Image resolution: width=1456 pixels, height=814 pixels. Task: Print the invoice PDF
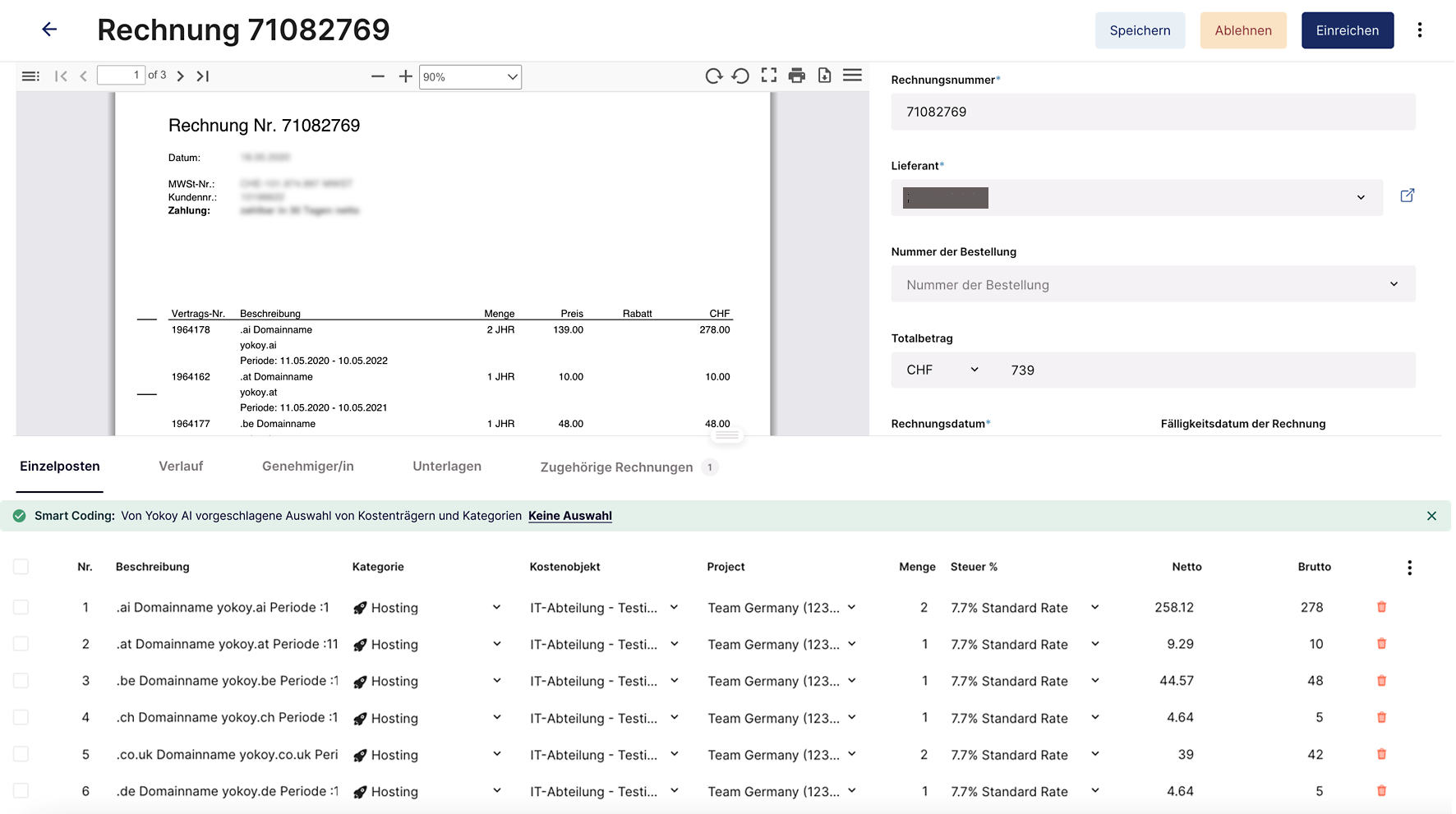(796, 76)
